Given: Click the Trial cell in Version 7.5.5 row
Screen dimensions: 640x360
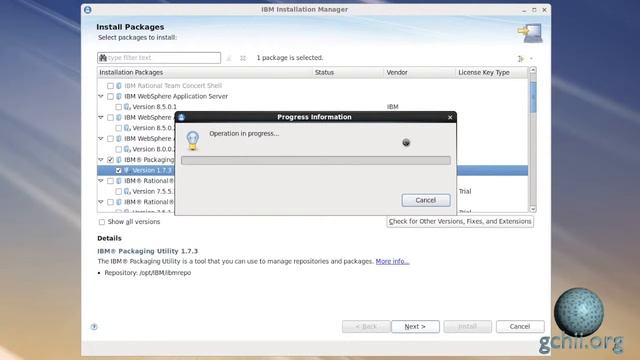Looking at the screenshot, I should [x=465, y=191].
